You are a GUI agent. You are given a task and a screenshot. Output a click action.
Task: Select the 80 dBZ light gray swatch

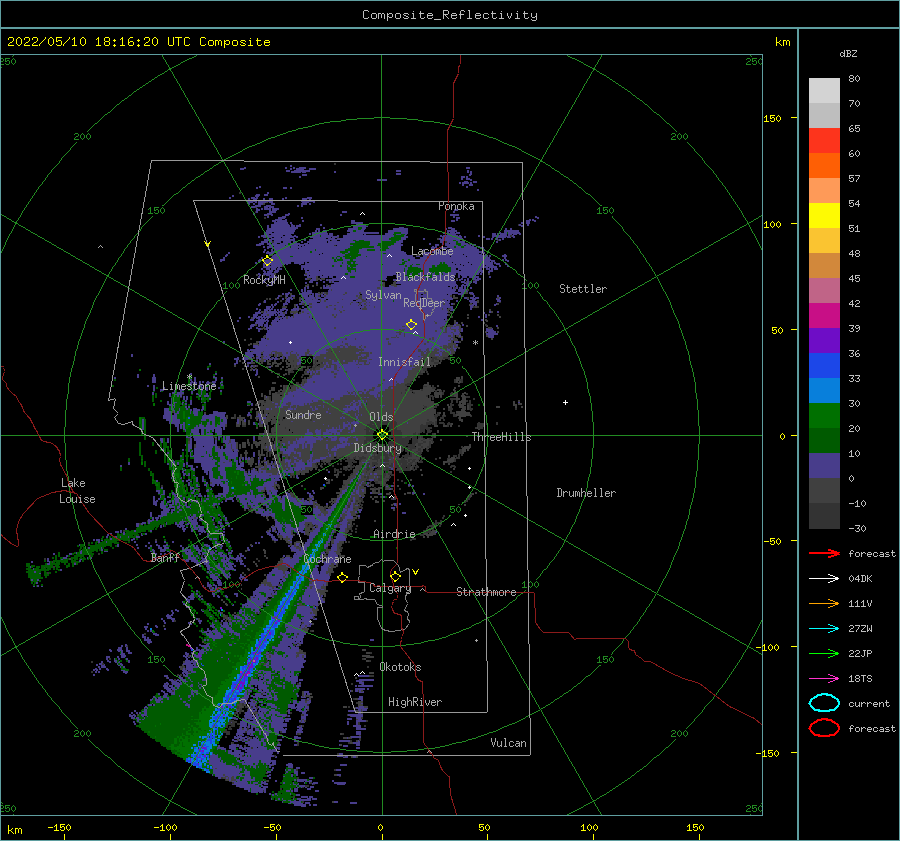pyautogui.click(x=824, y=90)
